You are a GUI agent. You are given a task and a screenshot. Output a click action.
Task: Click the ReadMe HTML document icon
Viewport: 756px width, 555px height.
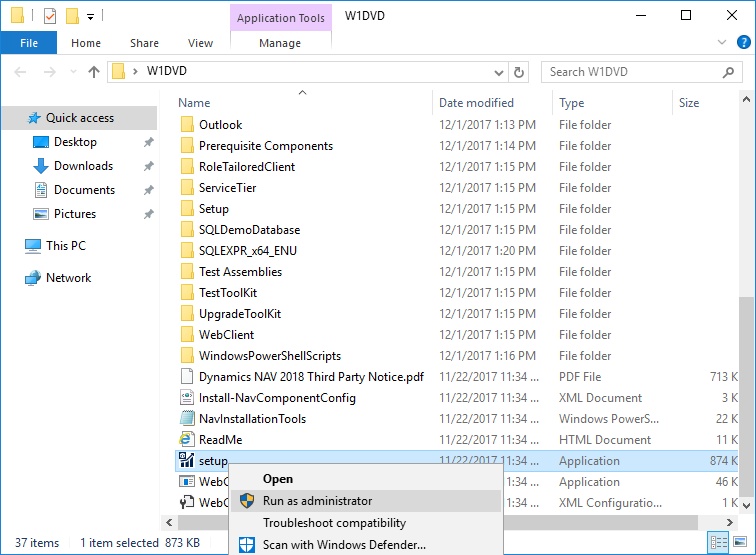coord(187,439)
